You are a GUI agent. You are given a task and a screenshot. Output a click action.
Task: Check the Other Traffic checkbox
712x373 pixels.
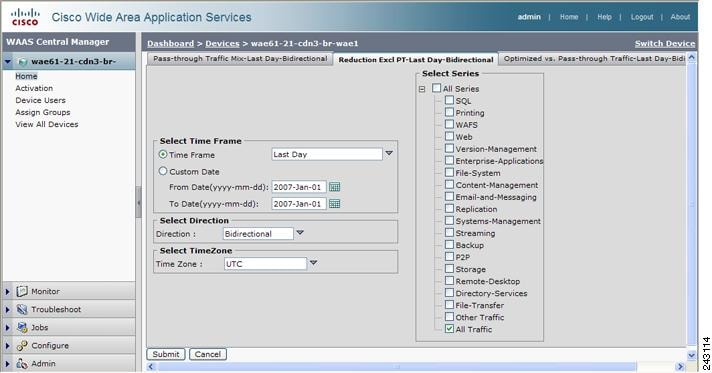point(449,317)
